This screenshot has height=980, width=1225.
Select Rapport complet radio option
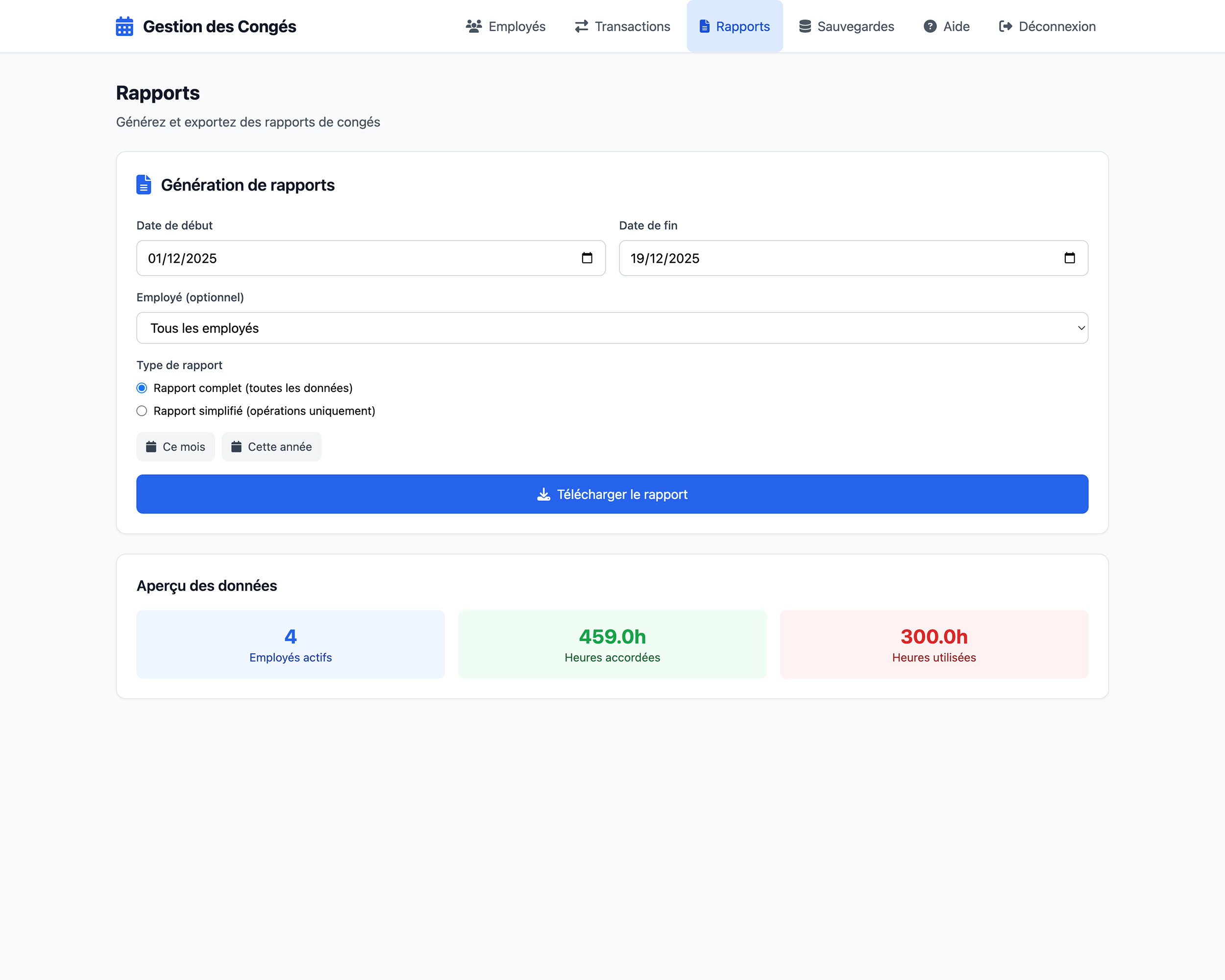pyautogui.click(x=142, y=388)
